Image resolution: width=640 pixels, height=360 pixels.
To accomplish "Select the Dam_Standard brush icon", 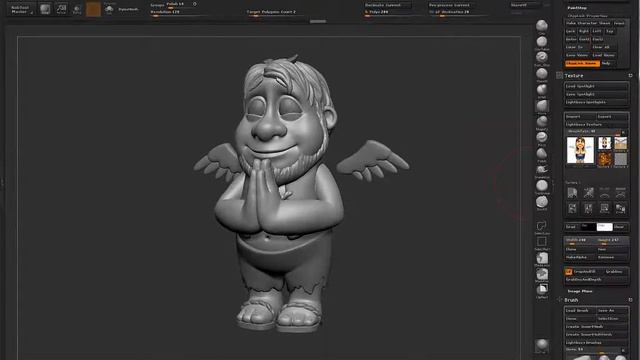I will 542,57.
